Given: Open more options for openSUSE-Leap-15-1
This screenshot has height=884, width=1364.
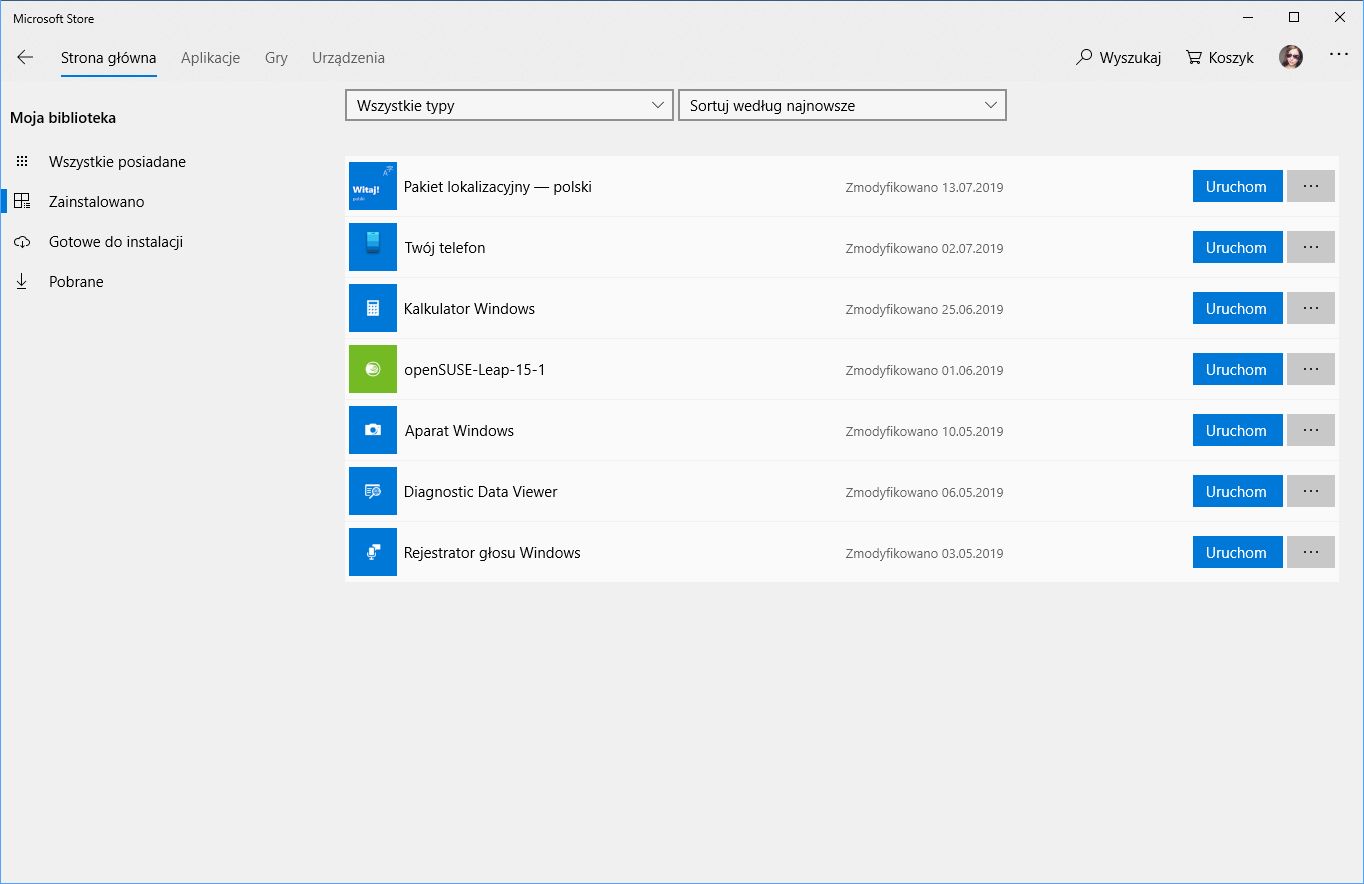Looking at the screenshot, I should point(1311,369).
